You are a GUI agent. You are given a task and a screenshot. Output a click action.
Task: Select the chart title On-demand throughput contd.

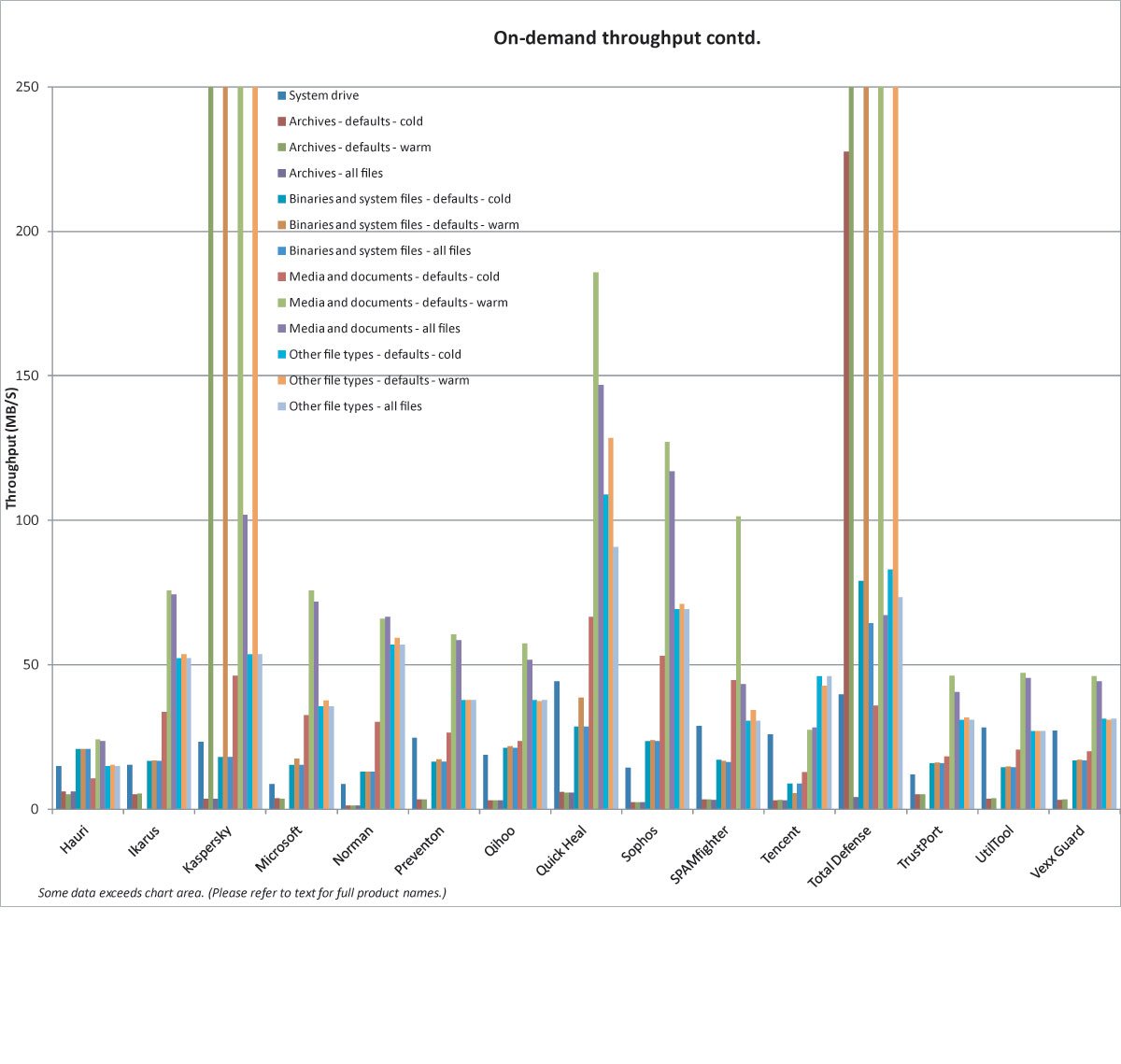[627, 38]
